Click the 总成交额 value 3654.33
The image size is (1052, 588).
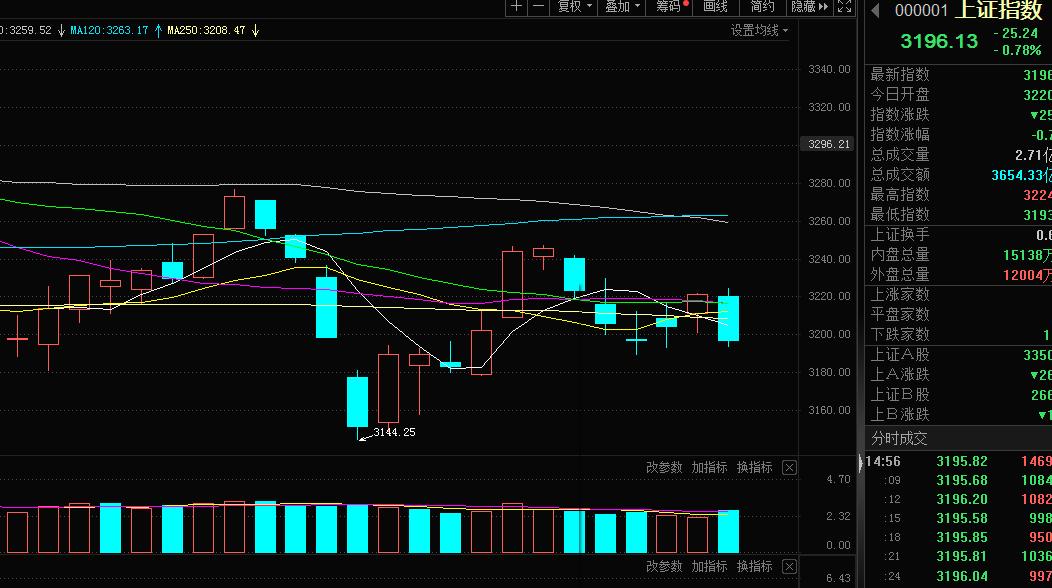pyautogui.click(x=1021, y=175)
